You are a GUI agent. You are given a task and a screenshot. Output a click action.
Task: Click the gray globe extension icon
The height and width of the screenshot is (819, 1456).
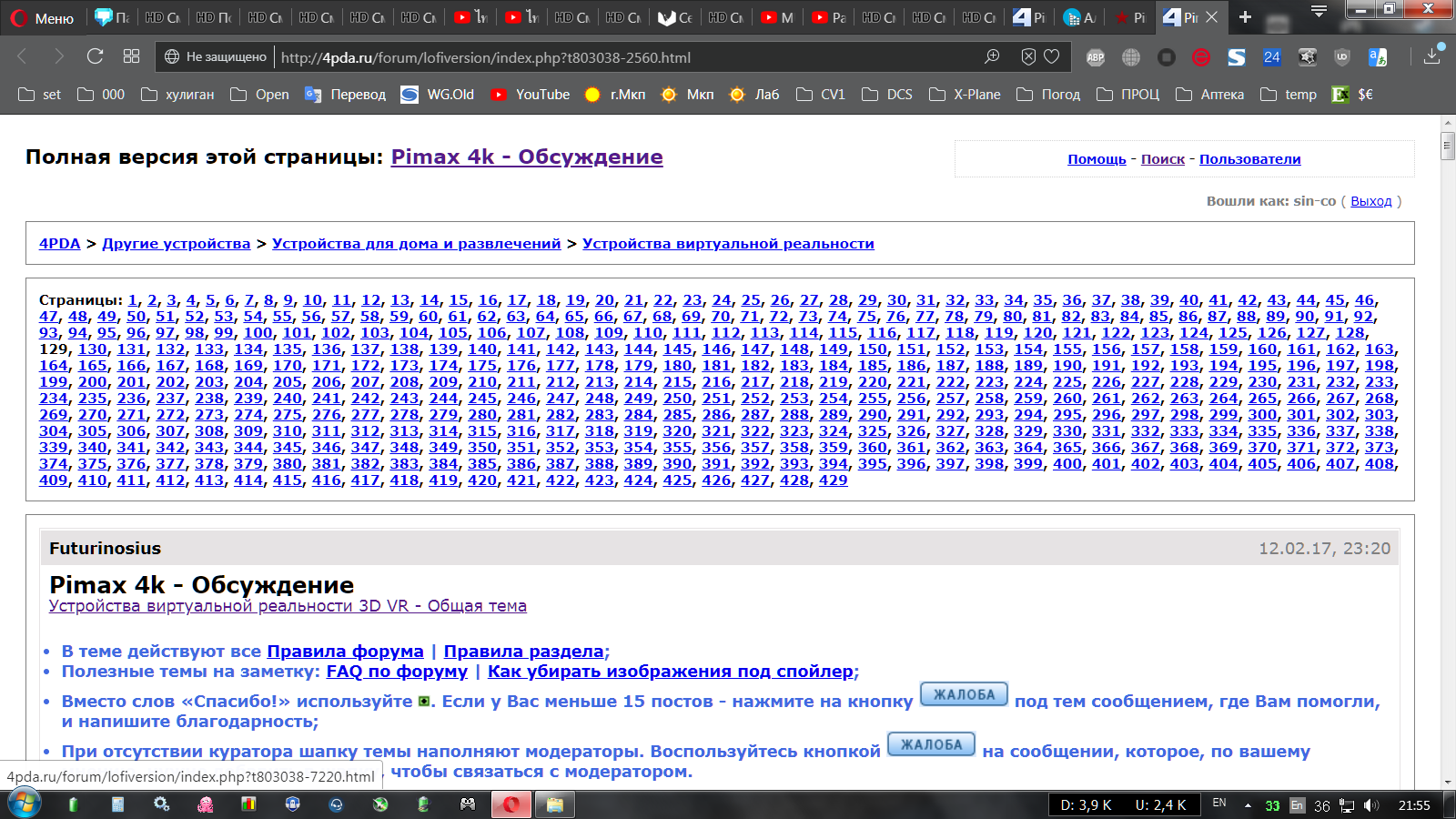(1131, 57)
